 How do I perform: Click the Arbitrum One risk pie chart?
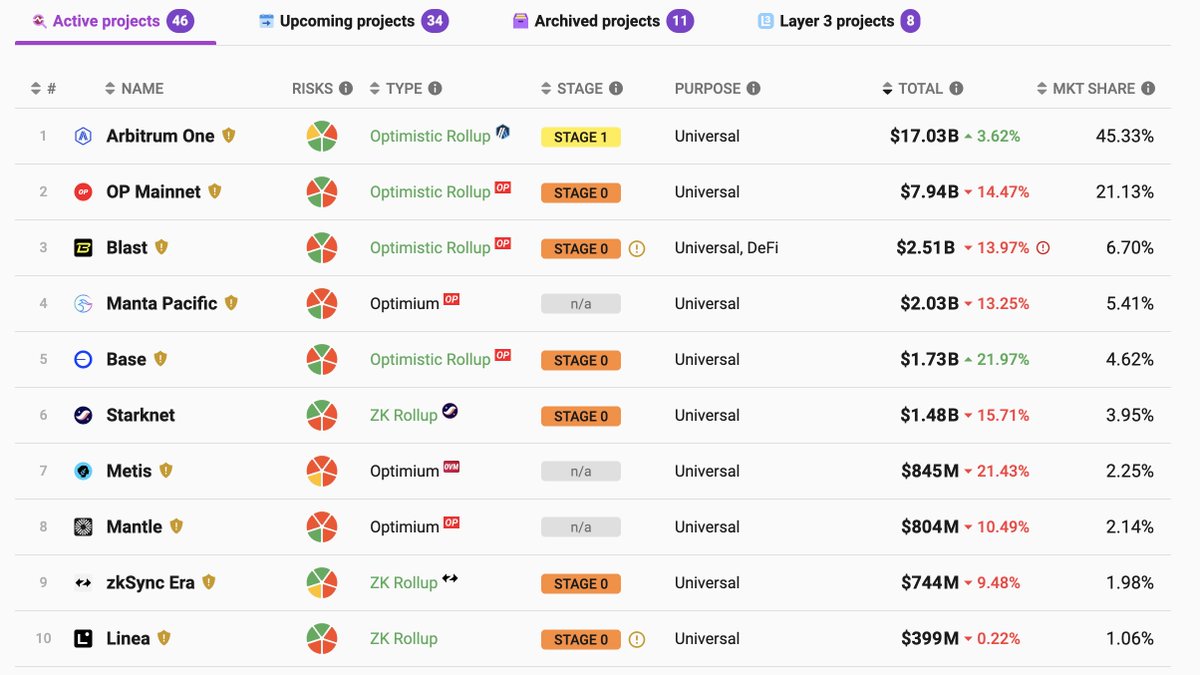click(322, 136)
